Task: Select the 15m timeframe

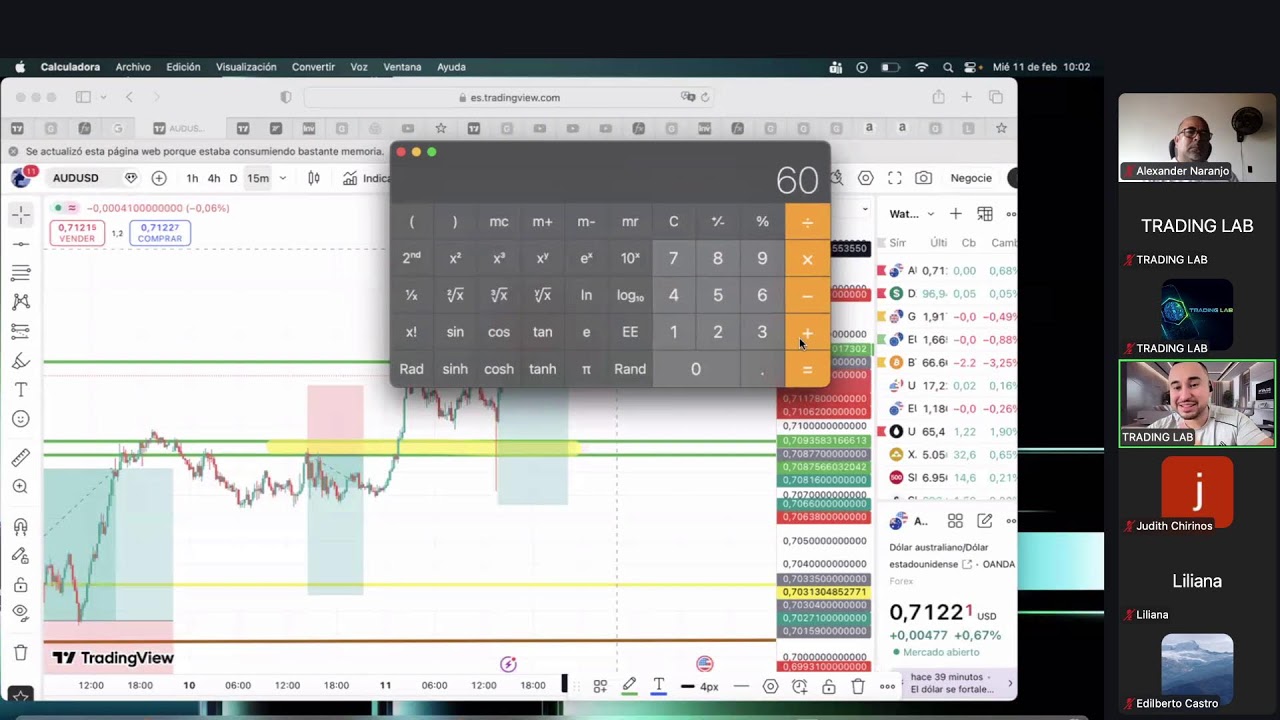Action: [x=258, y=178]
